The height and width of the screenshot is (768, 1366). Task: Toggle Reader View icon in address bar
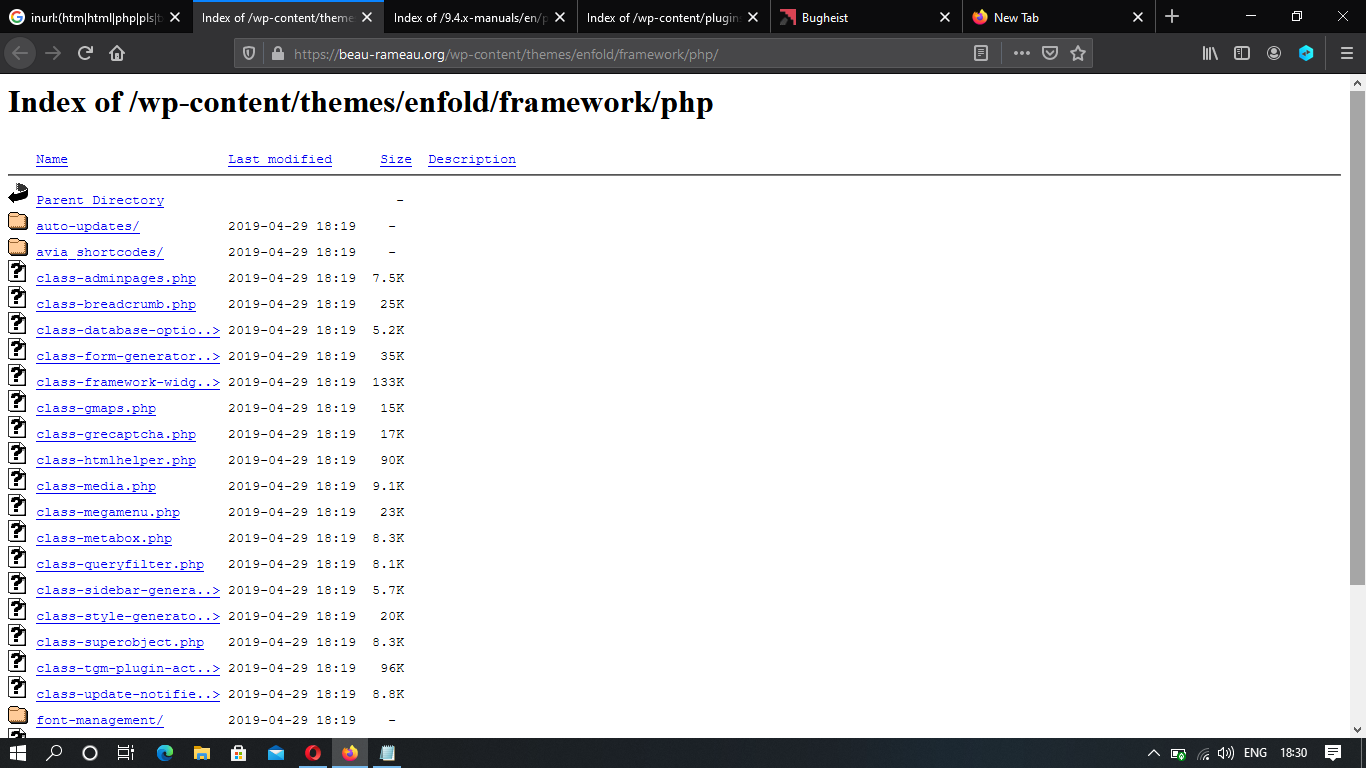[x=981, y=54]
